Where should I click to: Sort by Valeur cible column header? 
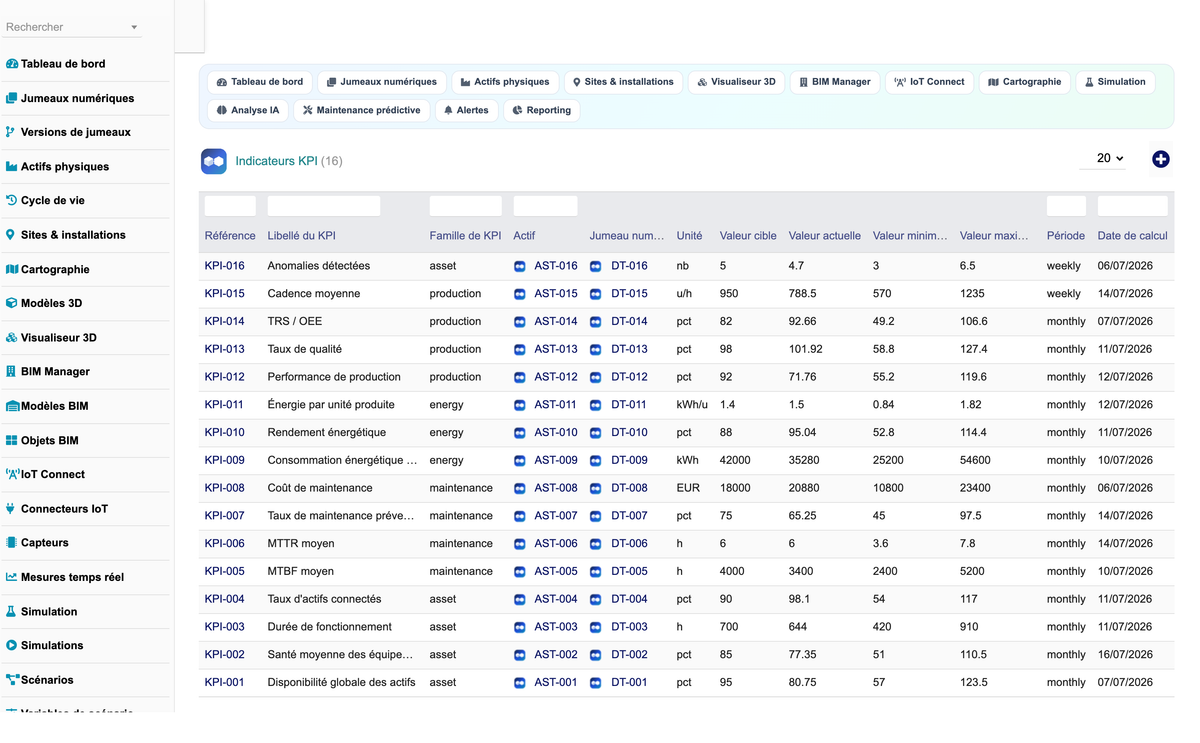coord(748,236)
